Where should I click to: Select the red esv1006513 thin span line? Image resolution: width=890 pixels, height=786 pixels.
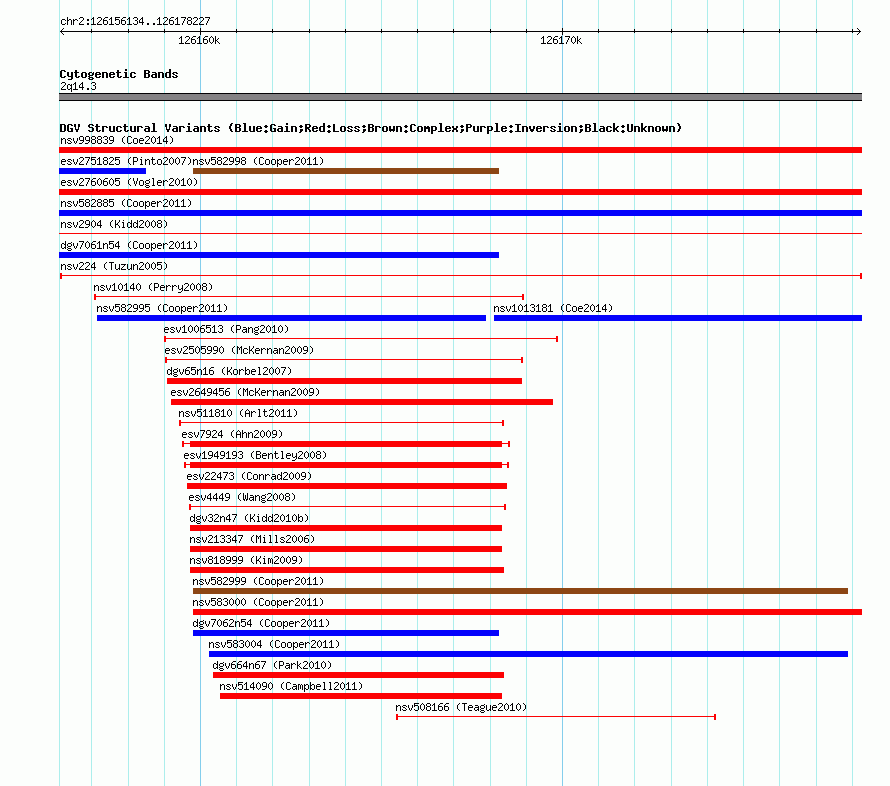tap(361, 339)
